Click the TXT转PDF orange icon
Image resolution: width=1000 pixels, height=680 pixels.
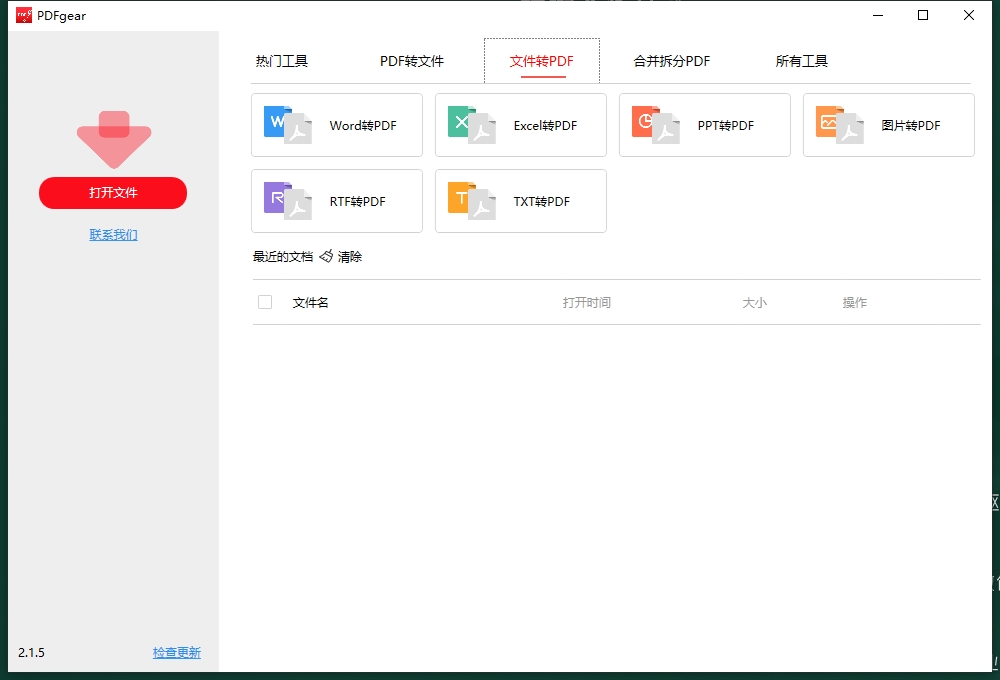click(472, 201)
